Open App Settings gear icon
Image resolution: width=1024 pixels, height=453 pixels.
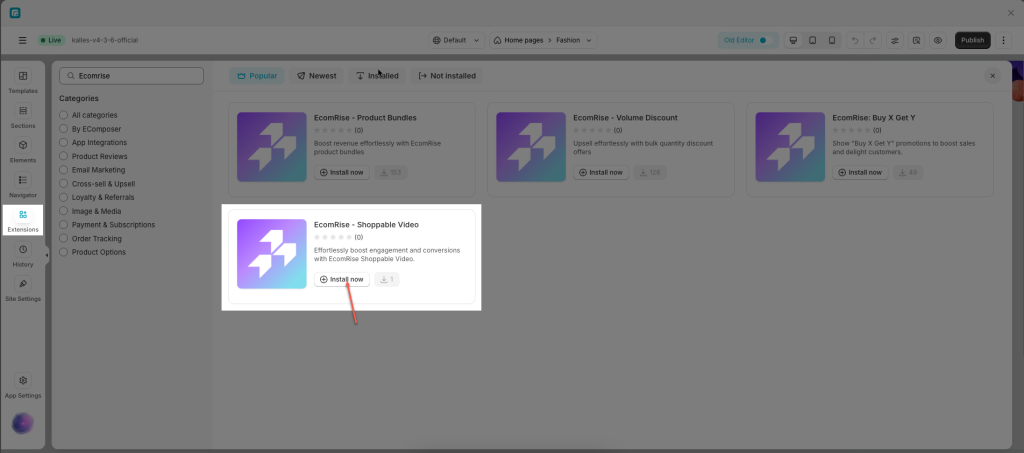23,381
